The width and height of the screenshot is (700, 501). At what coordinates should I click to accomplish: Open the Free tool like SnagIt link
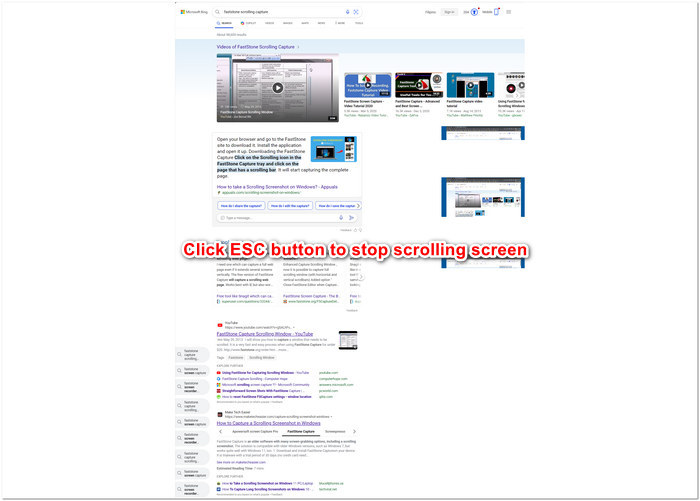coord(245,296)
